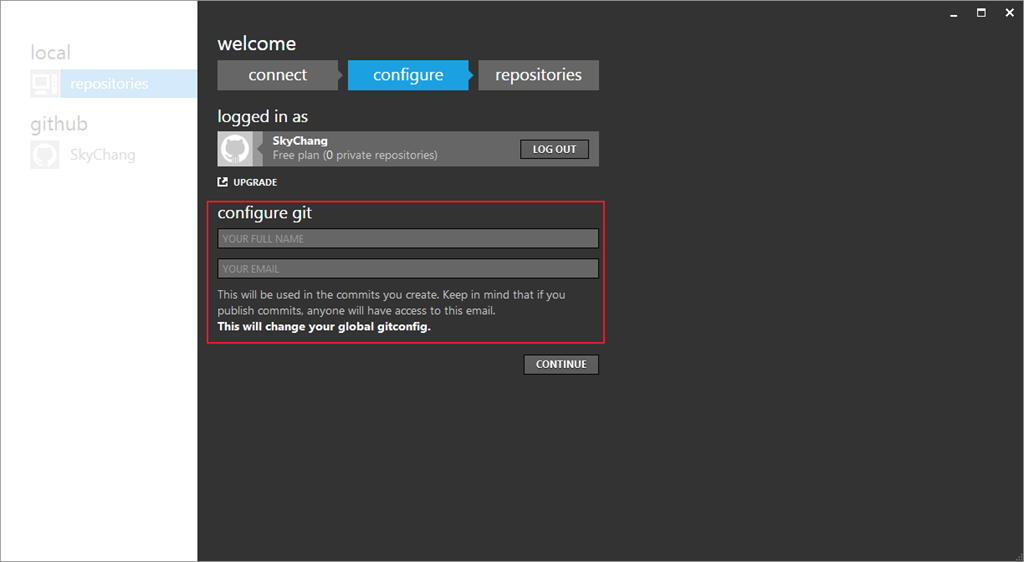
Task: Click the 'local' sidebar heading
Action: coord(50,52)
